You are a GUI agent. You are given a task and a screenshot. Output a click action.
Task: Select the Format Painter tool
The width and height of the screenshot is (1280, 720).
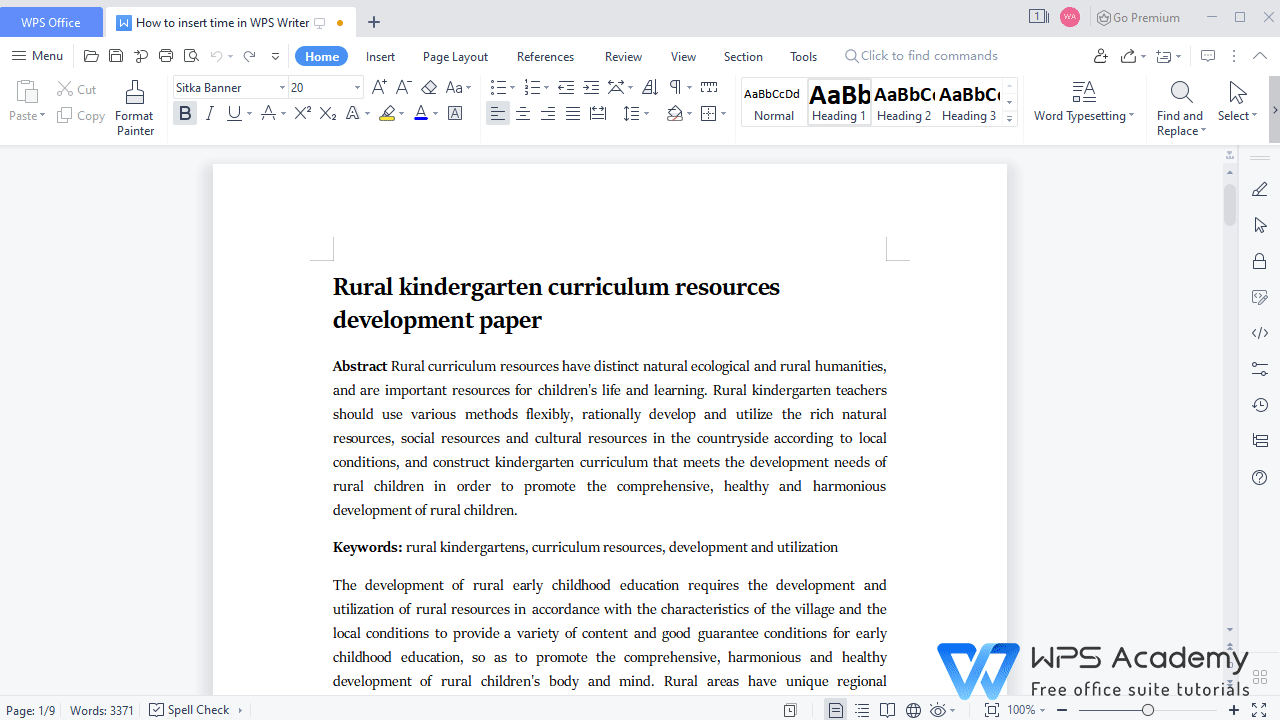(x=134, y=107)
